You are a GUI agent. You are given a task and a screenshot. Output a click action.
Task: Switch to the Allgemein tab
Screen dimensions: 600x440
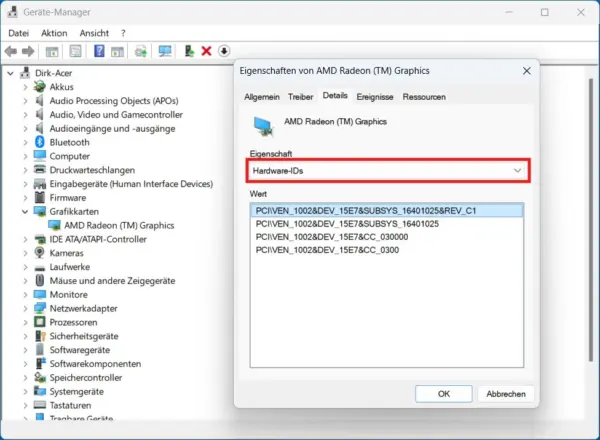click(x=262, y=97)
